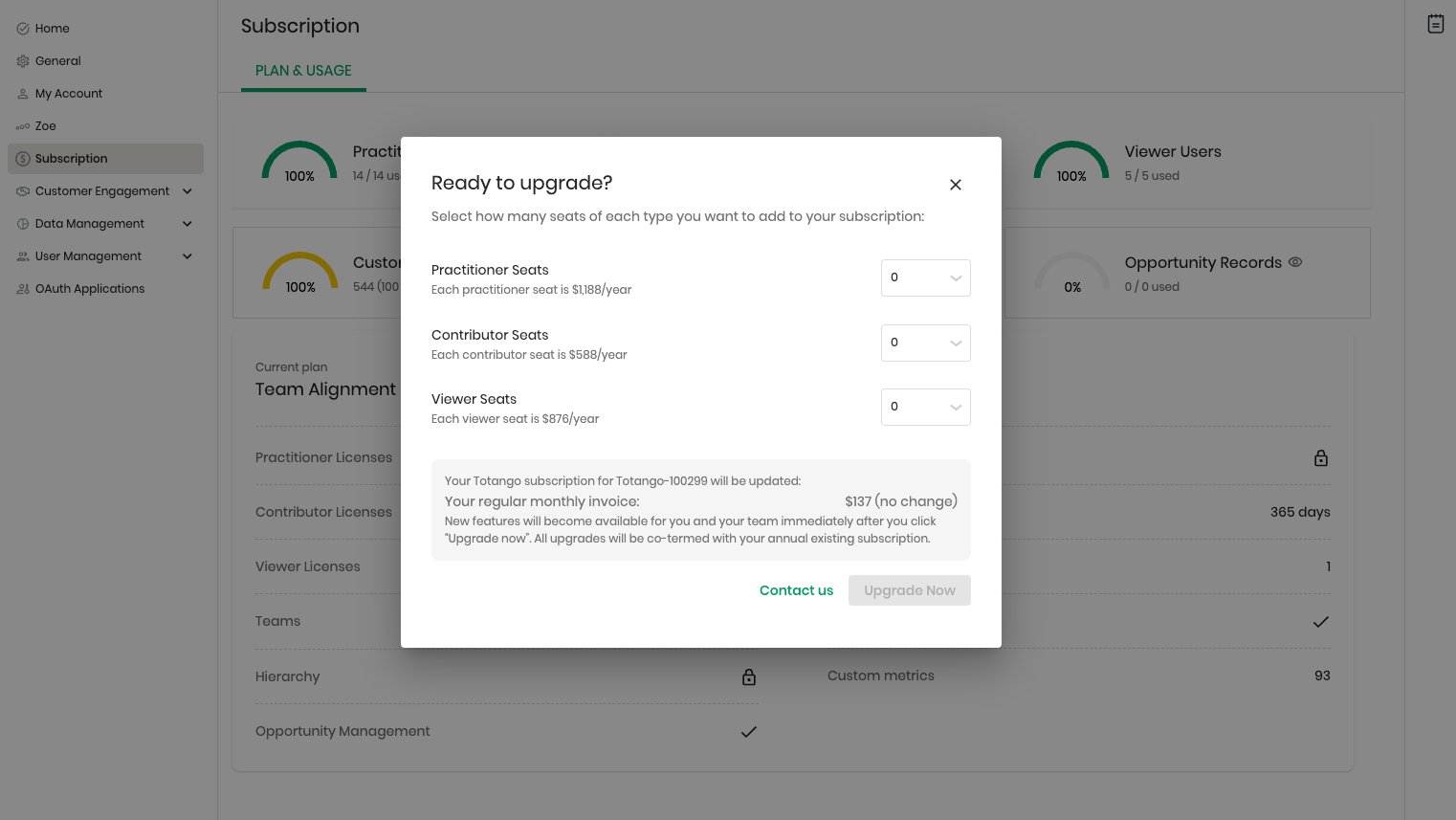Select Subscription in the sidebar
Image resolution: width=1456 pixels, height=820 pixels.
tap(105, 159)
